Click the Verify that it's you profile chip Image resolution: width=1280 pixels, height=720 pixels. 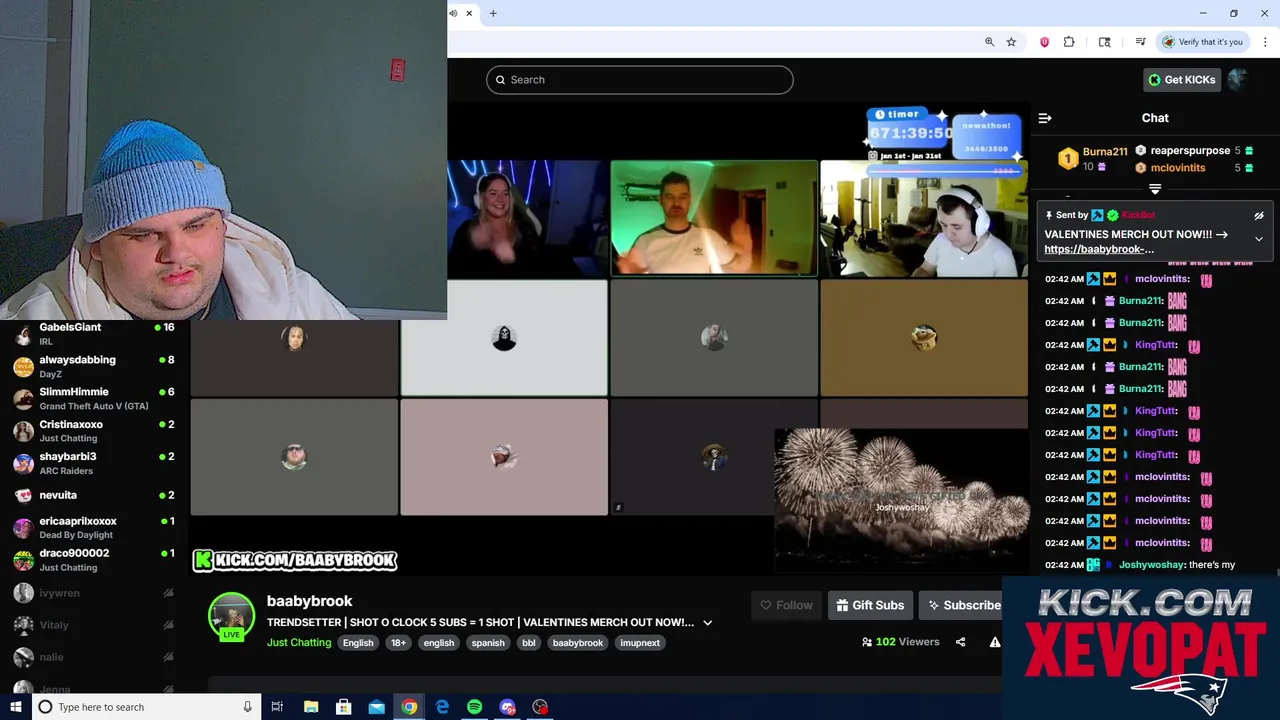[1203, 42]
